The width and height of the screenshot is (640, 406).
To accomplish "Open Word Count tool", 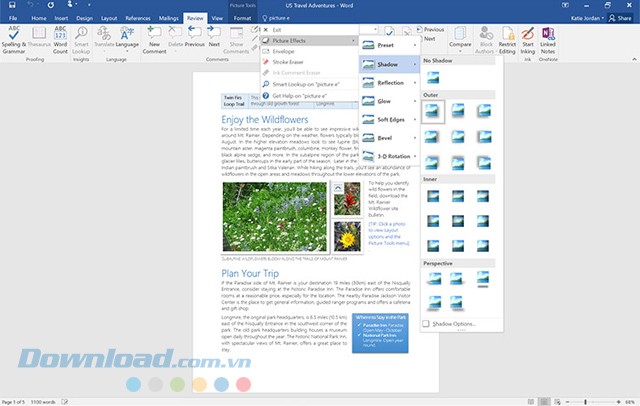I will click(60, 40).
